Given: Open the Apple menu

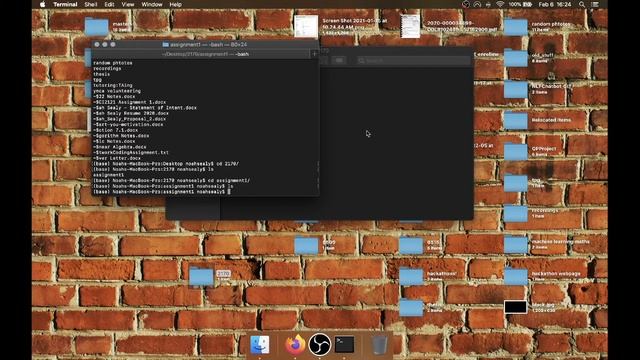Looking at the screenshot, I should coord(42,4).
